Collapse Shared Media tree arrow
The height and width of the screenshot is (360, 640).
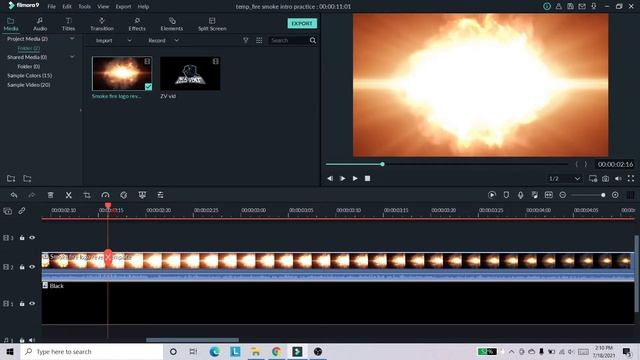coord(72,57)
